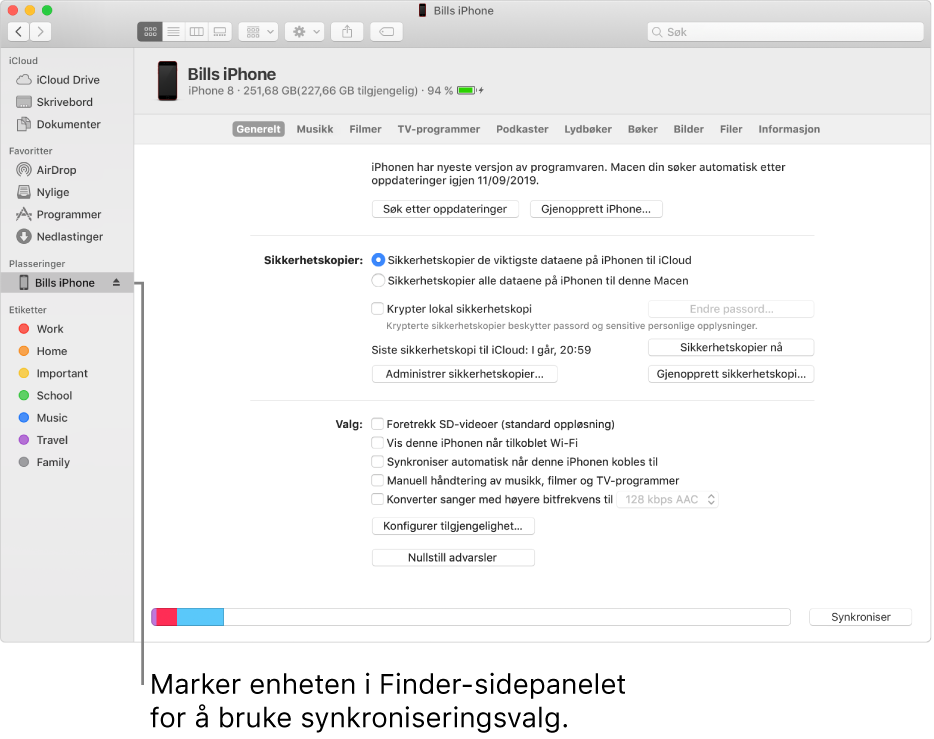Switch to gallery view in the toolbar
934x739 pixels.
[220, 32]
